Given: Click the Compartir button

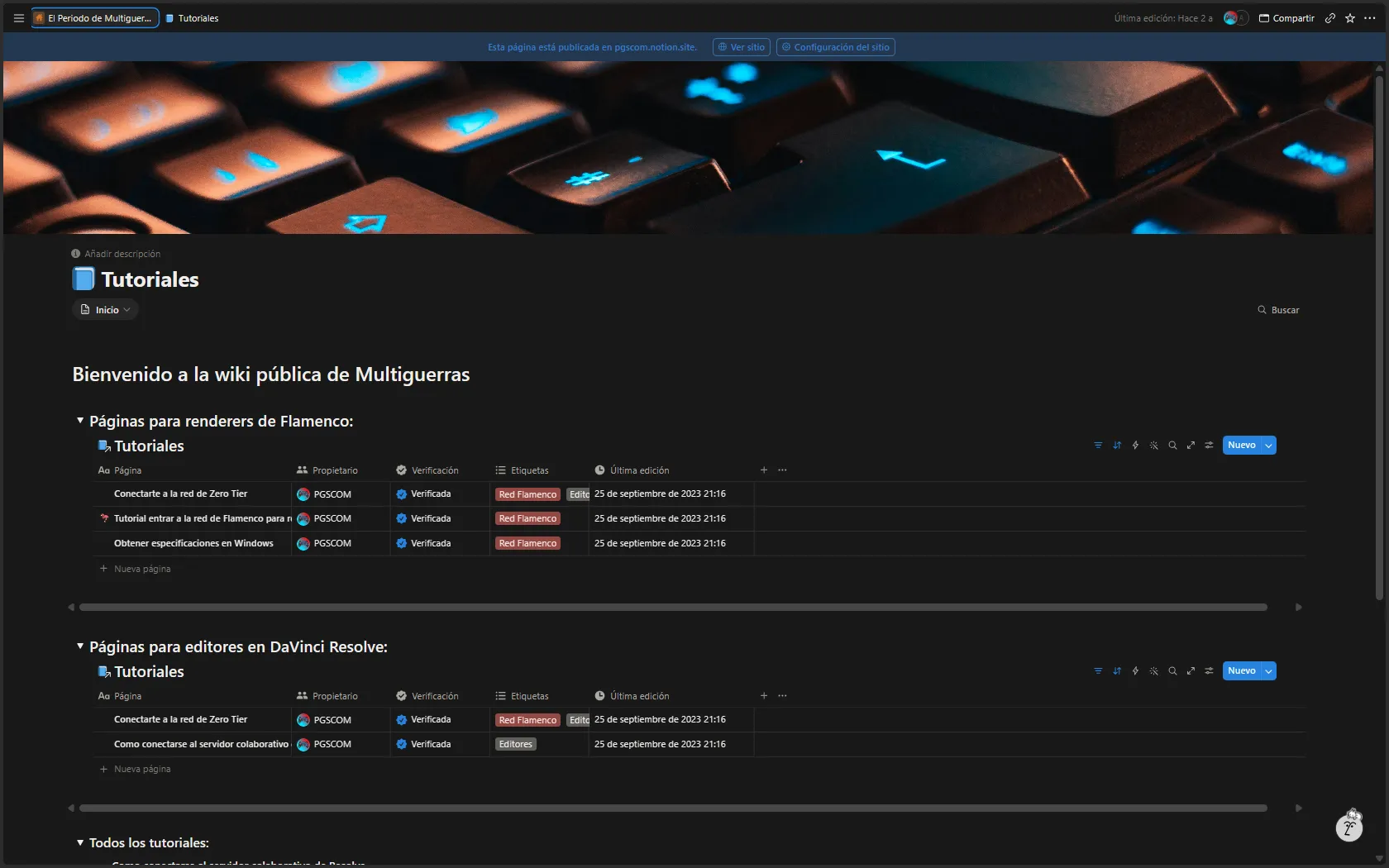Looking at the screenshot, I should pos(1286,18).
